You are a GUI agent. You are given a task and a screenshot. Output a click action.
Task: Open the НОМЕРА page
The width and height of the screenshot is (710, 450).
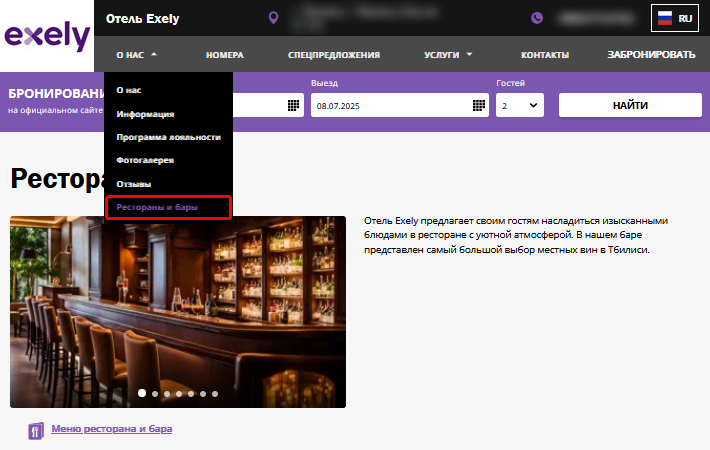tap(225, 55)
